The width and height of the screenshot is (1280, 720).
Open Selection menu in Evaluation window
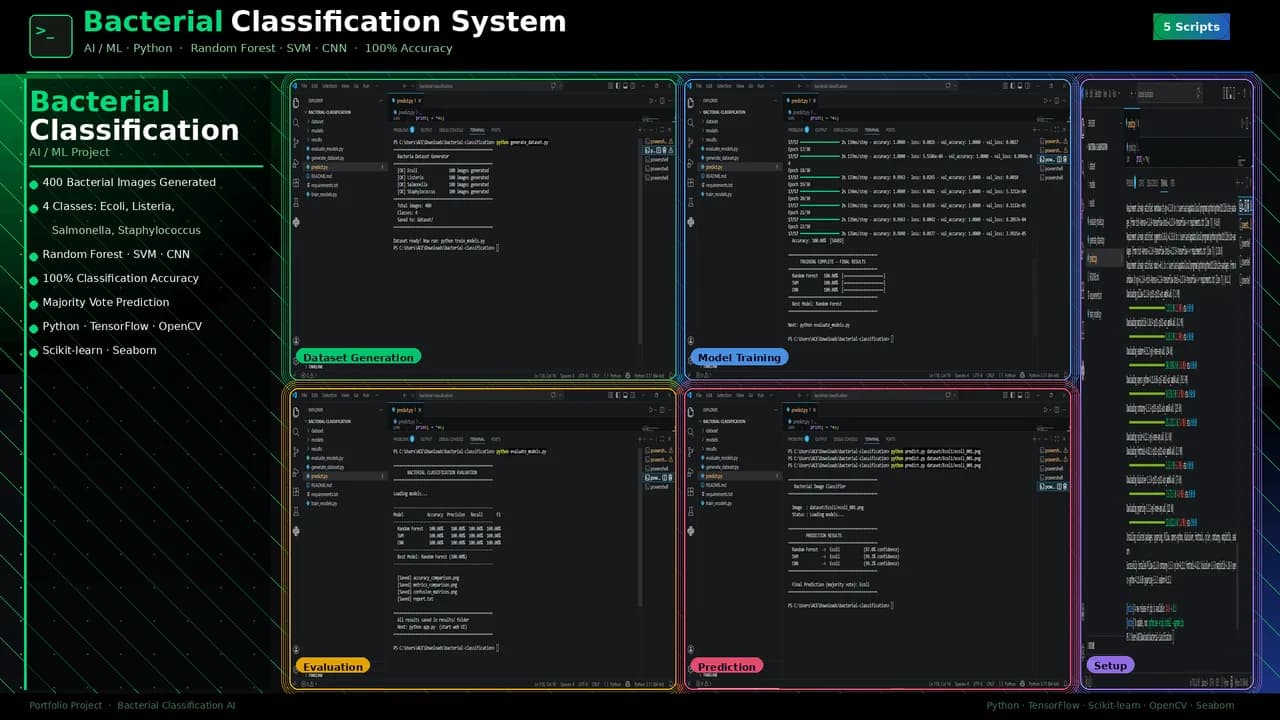coord(330,394)
